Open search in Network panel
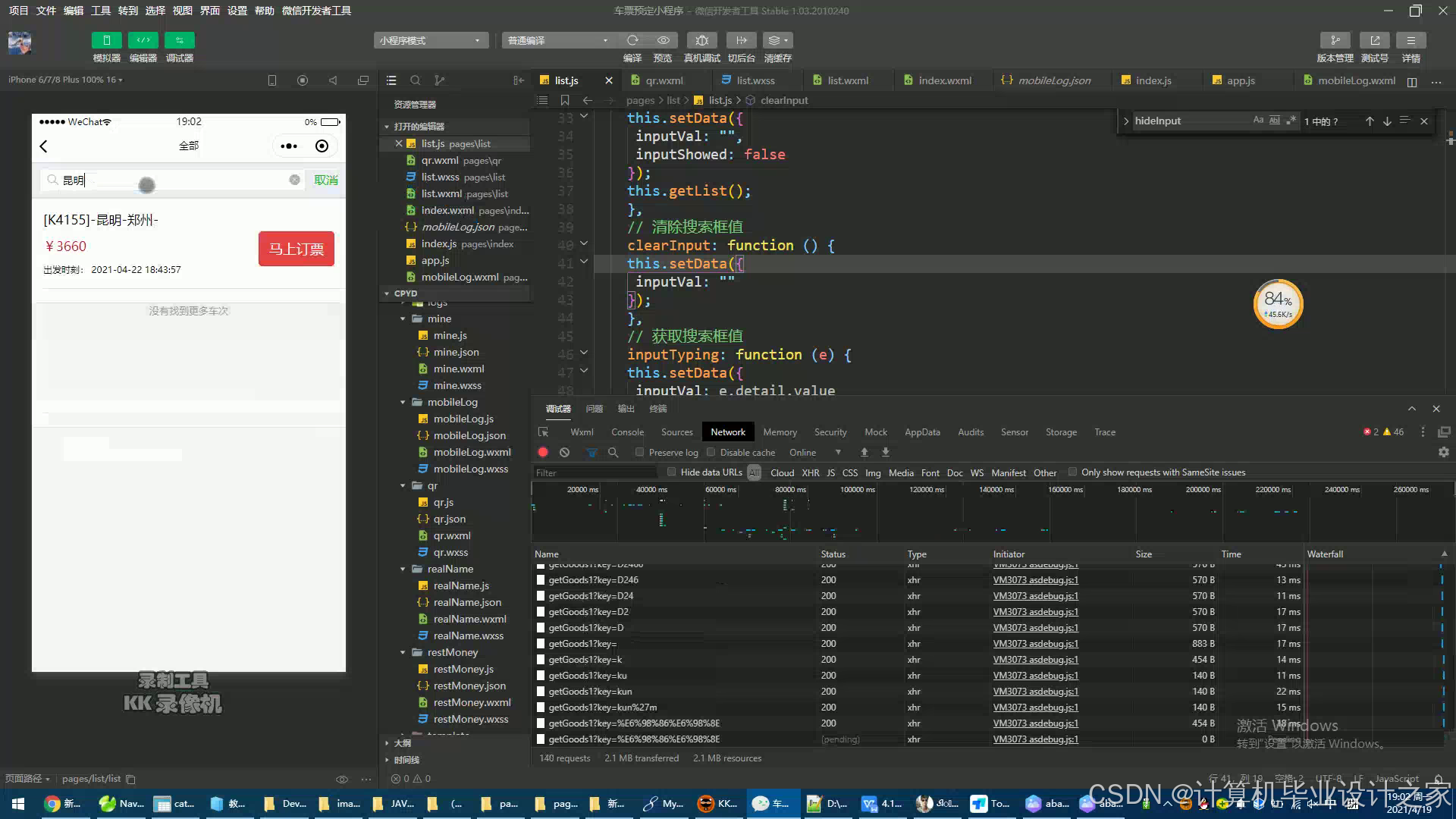This screenshot has height=819, width=1456. pos(613,453)
